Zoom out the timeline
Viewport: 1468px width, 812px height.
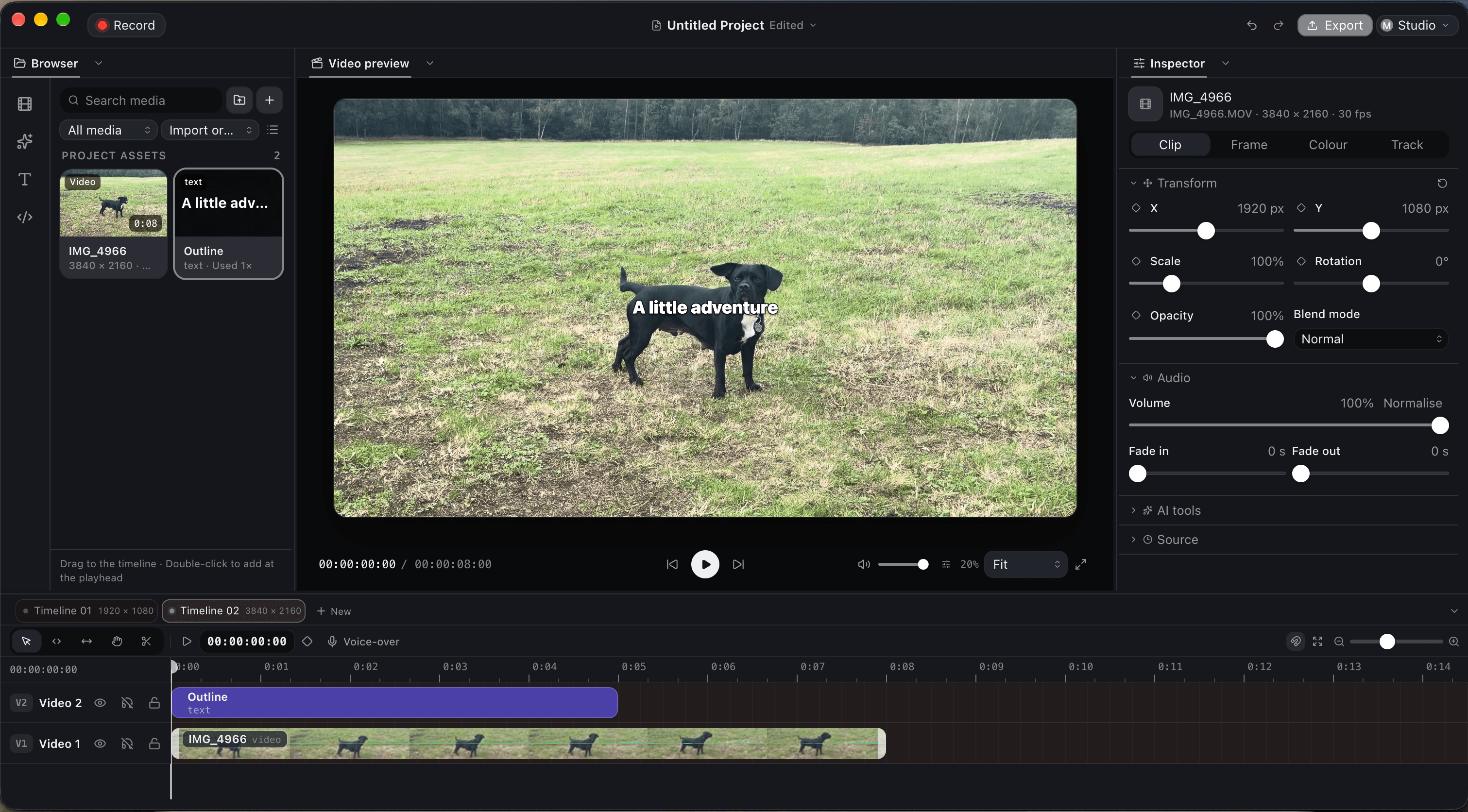[x=1339, y=642]
